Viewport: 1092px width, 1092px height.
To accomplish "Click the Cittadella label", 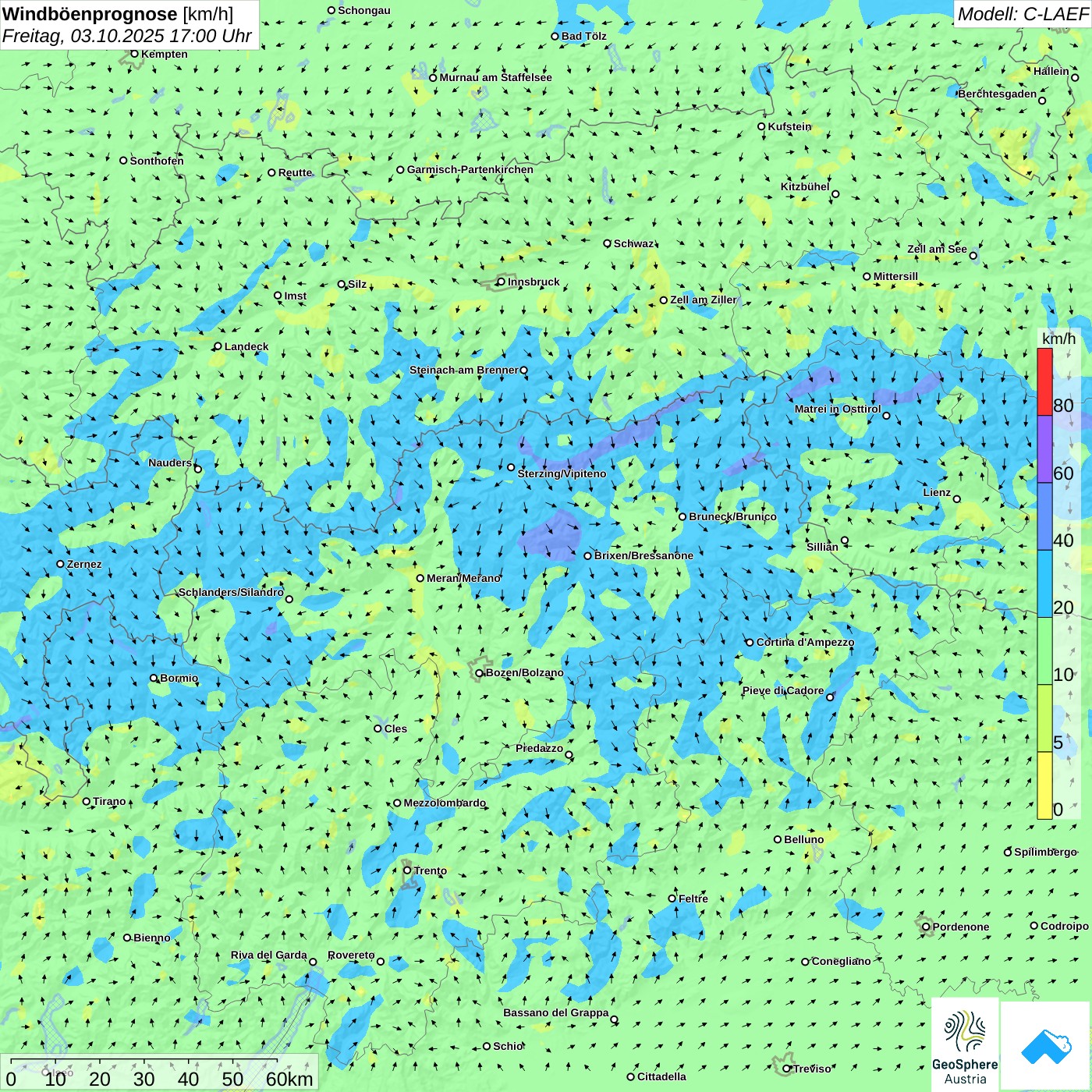I will (661, 1076).
